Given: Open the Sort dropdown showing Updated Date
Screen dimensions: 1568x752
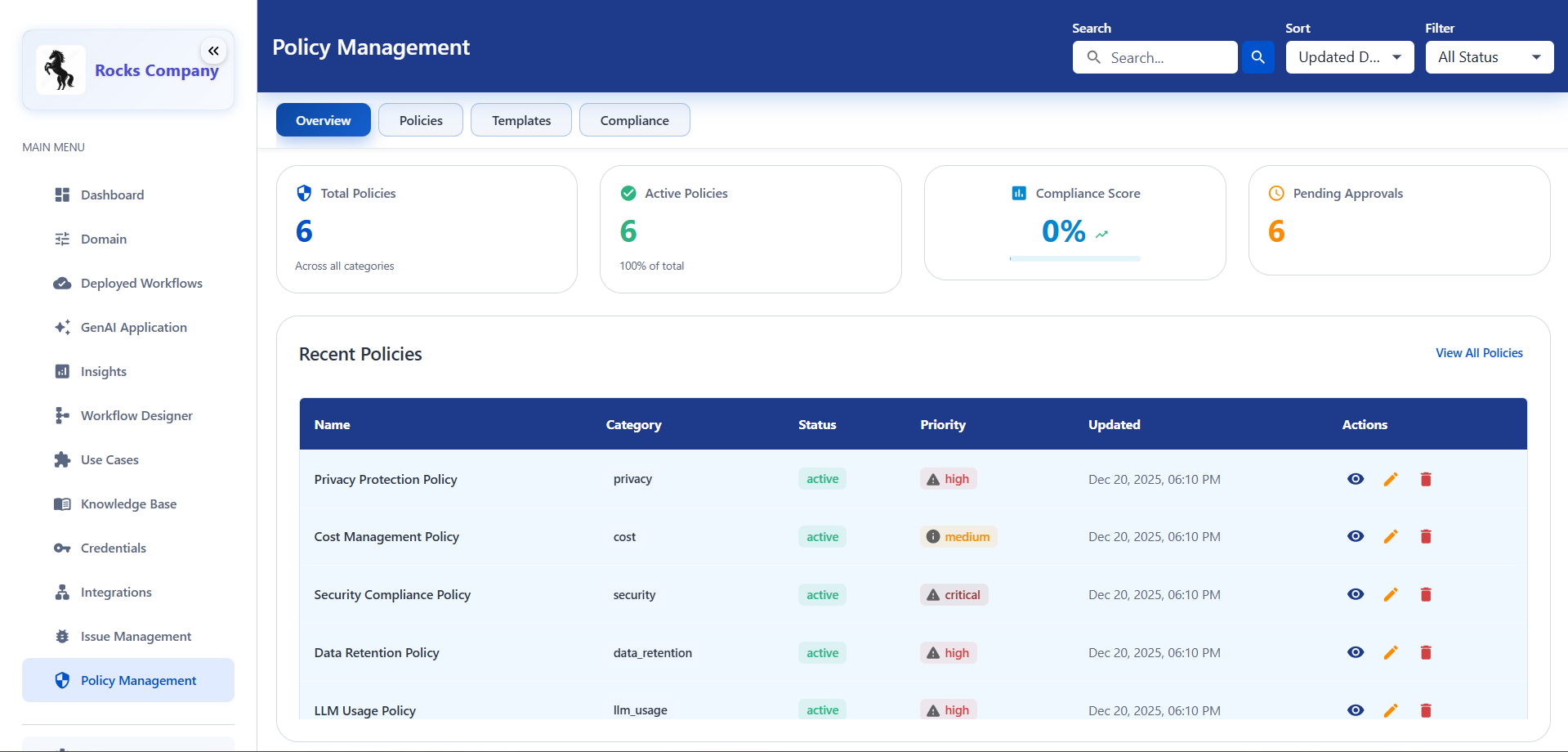Looking at the screenshot, I should [x=1349, y=57].
